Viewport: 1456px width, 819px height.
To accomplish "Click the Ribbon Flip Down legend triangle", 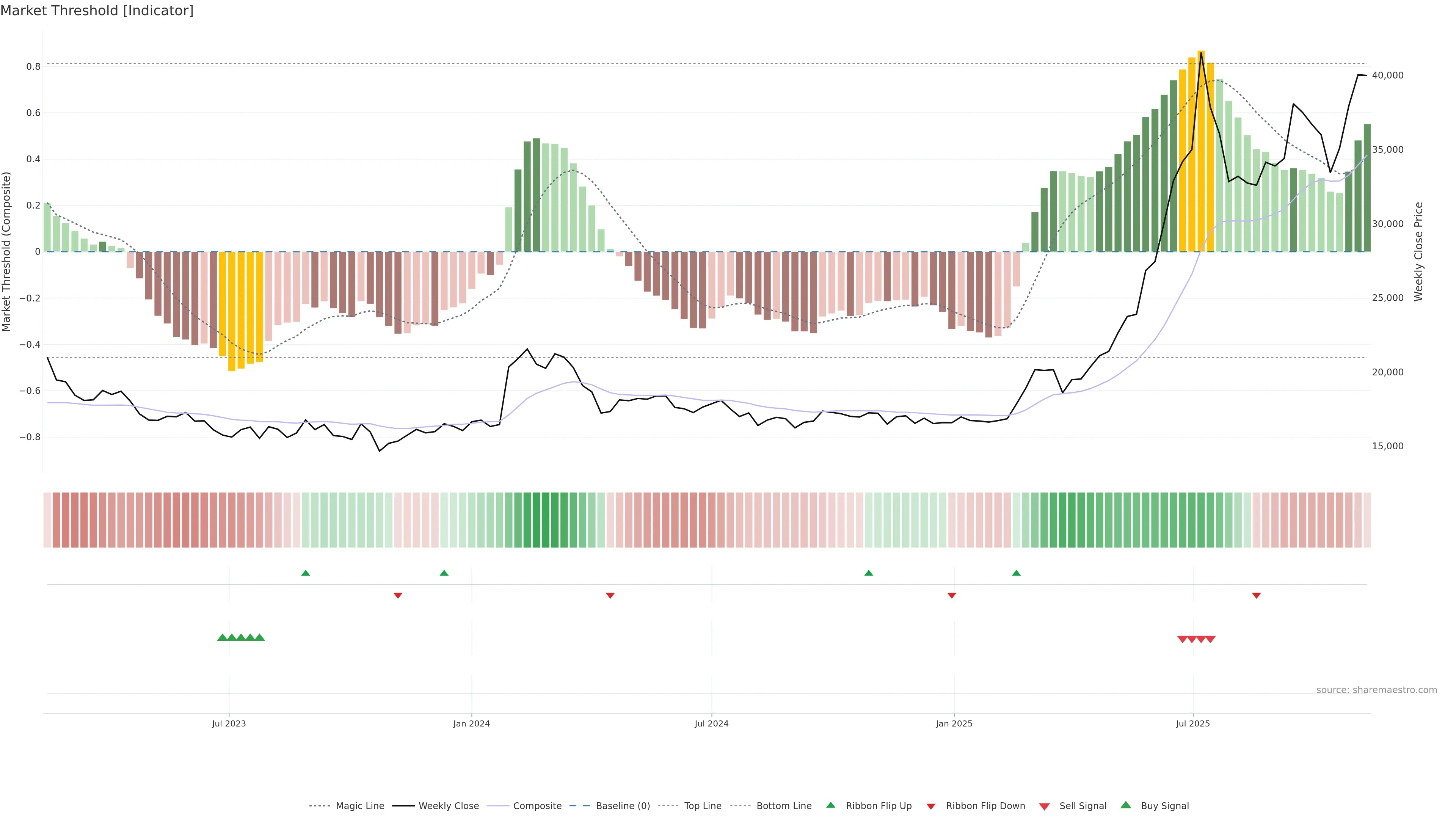I will 931,806.
